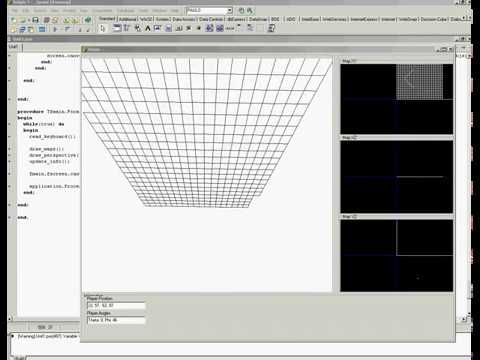Open the Search menu
The image size is (480, 360).
39,11
